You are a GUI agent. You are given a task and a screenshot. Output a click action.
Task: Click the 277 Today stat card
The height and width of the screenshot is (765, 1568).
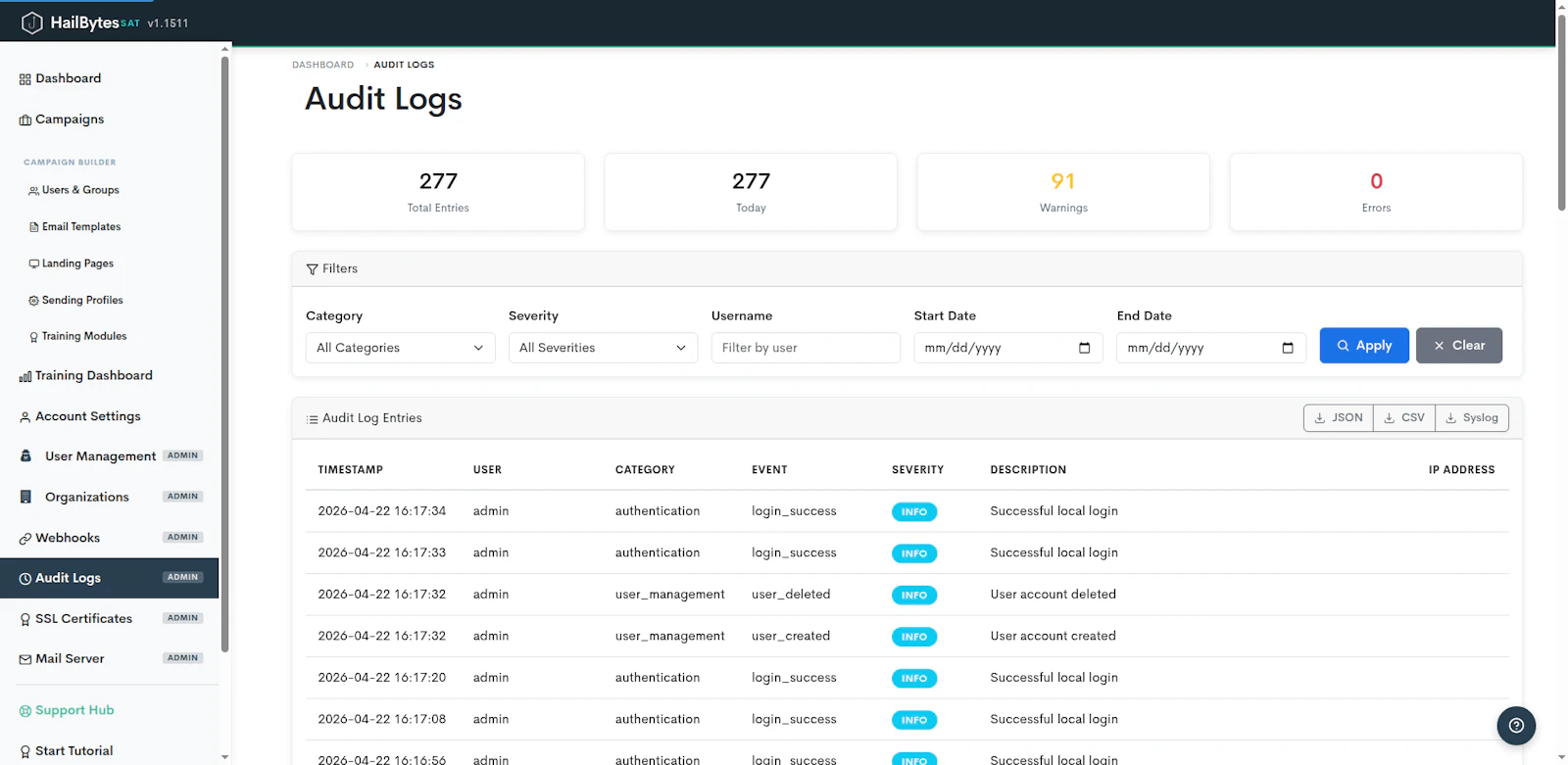(x=751, y=192)
